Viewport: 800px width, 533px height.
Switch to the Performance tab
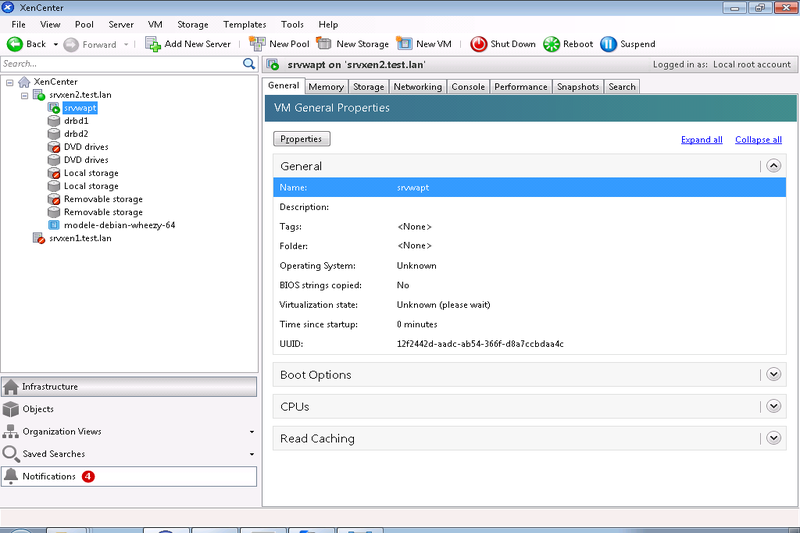(x=520, y=87)
